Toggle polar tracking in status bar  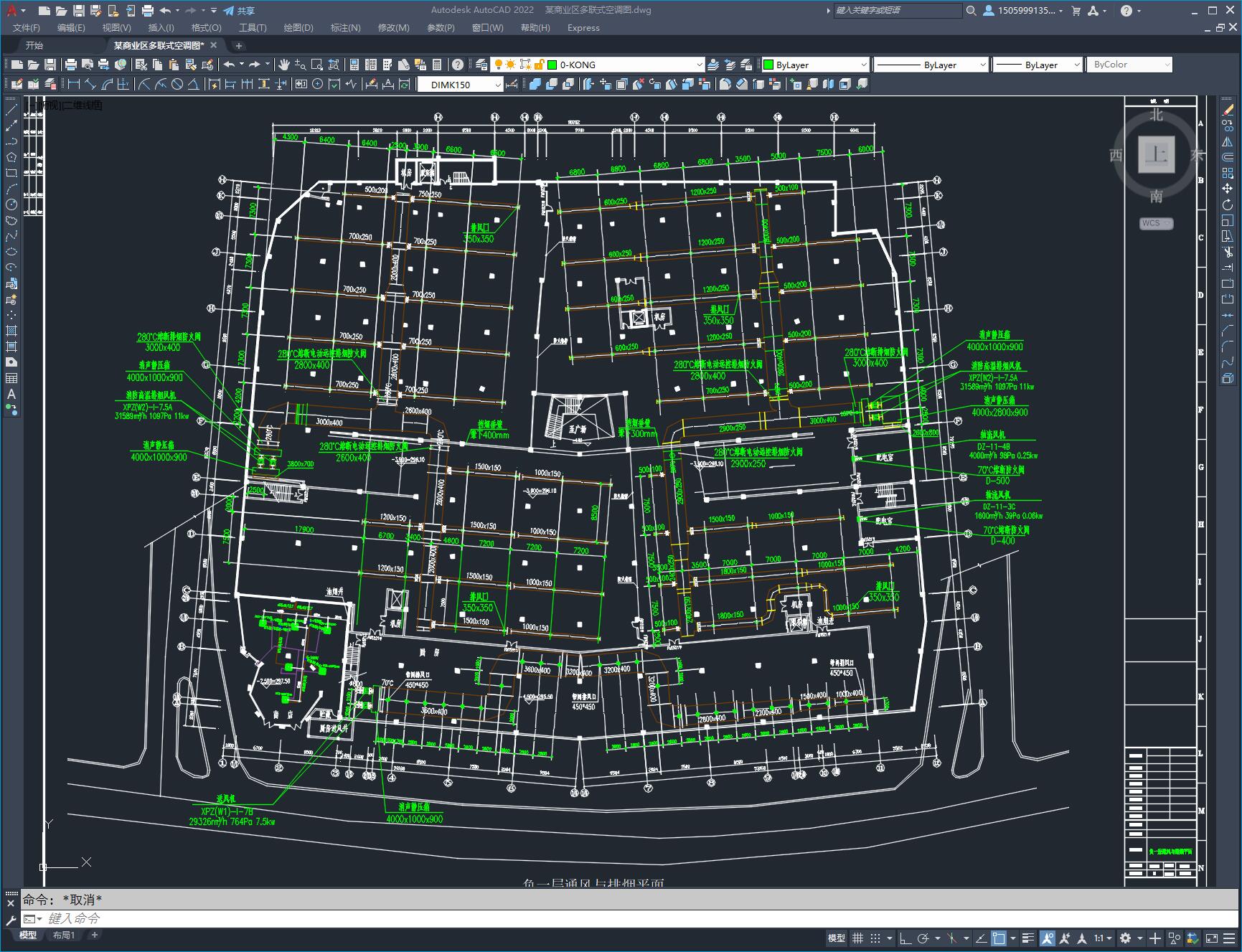tap(923, 938)
